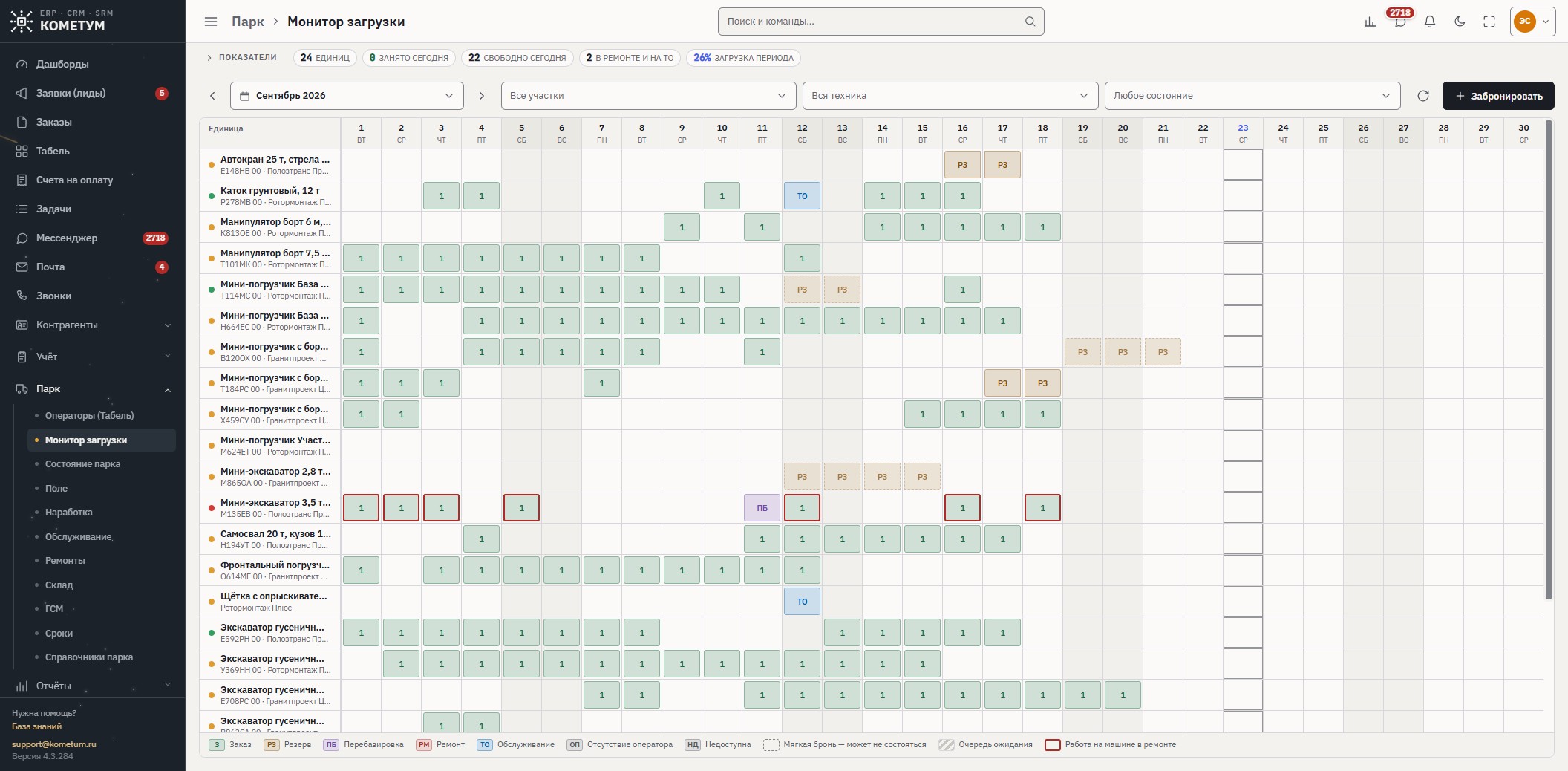Open the Сентябрь 2026 month picker
This screenshot has height=771, width=1568.
347,96
